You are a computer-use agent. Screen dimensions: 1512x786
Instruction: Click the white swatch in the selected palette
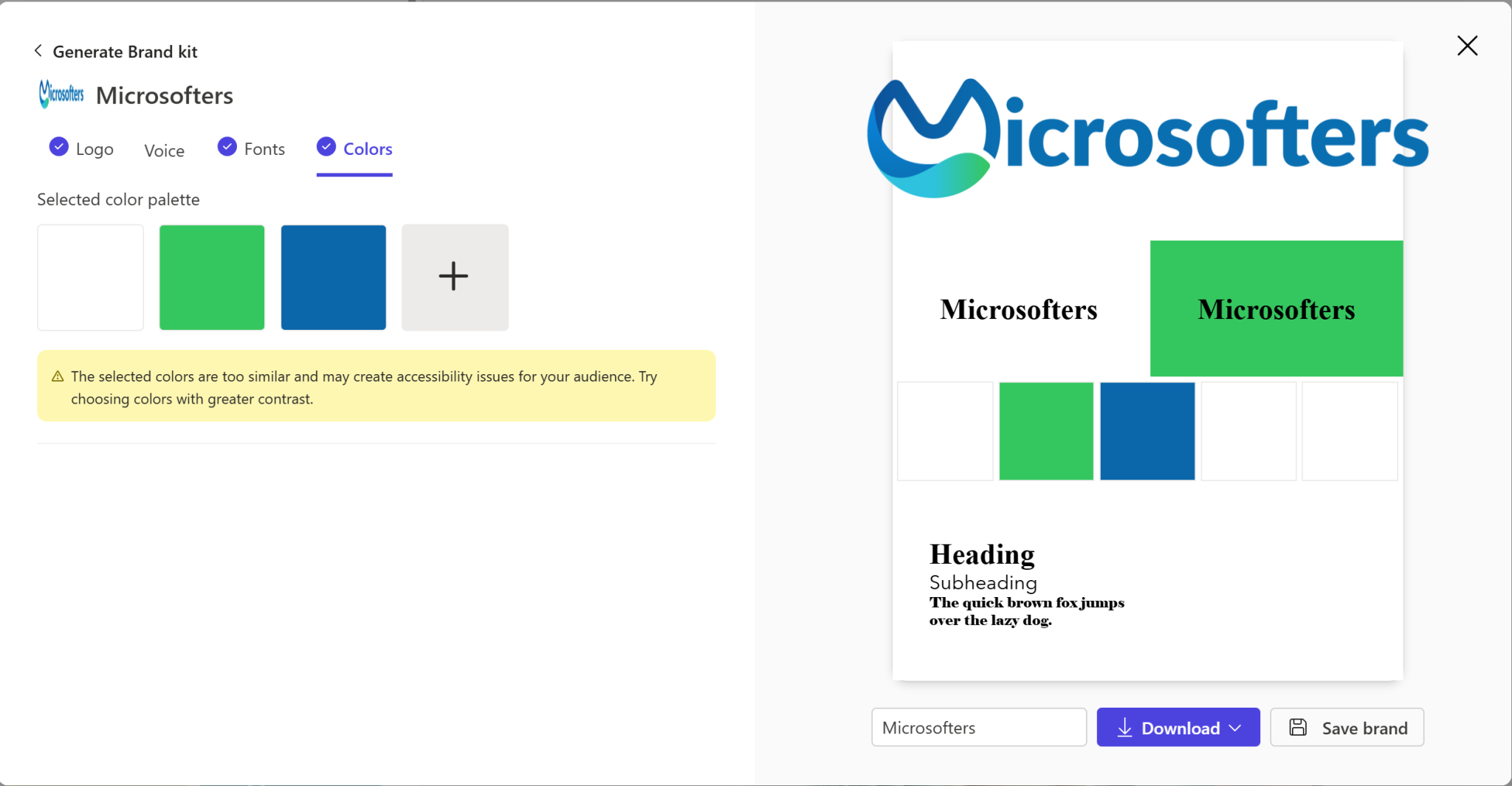90,277
